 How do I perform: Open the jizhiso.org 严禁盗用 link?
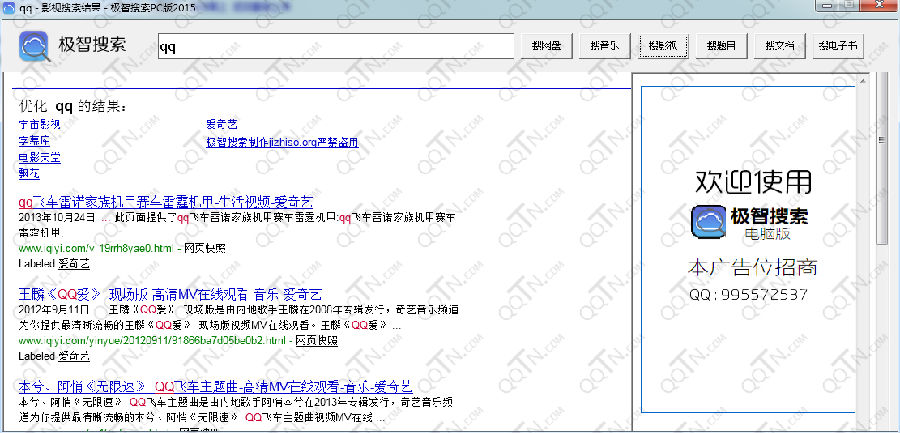tap(282, 142)
